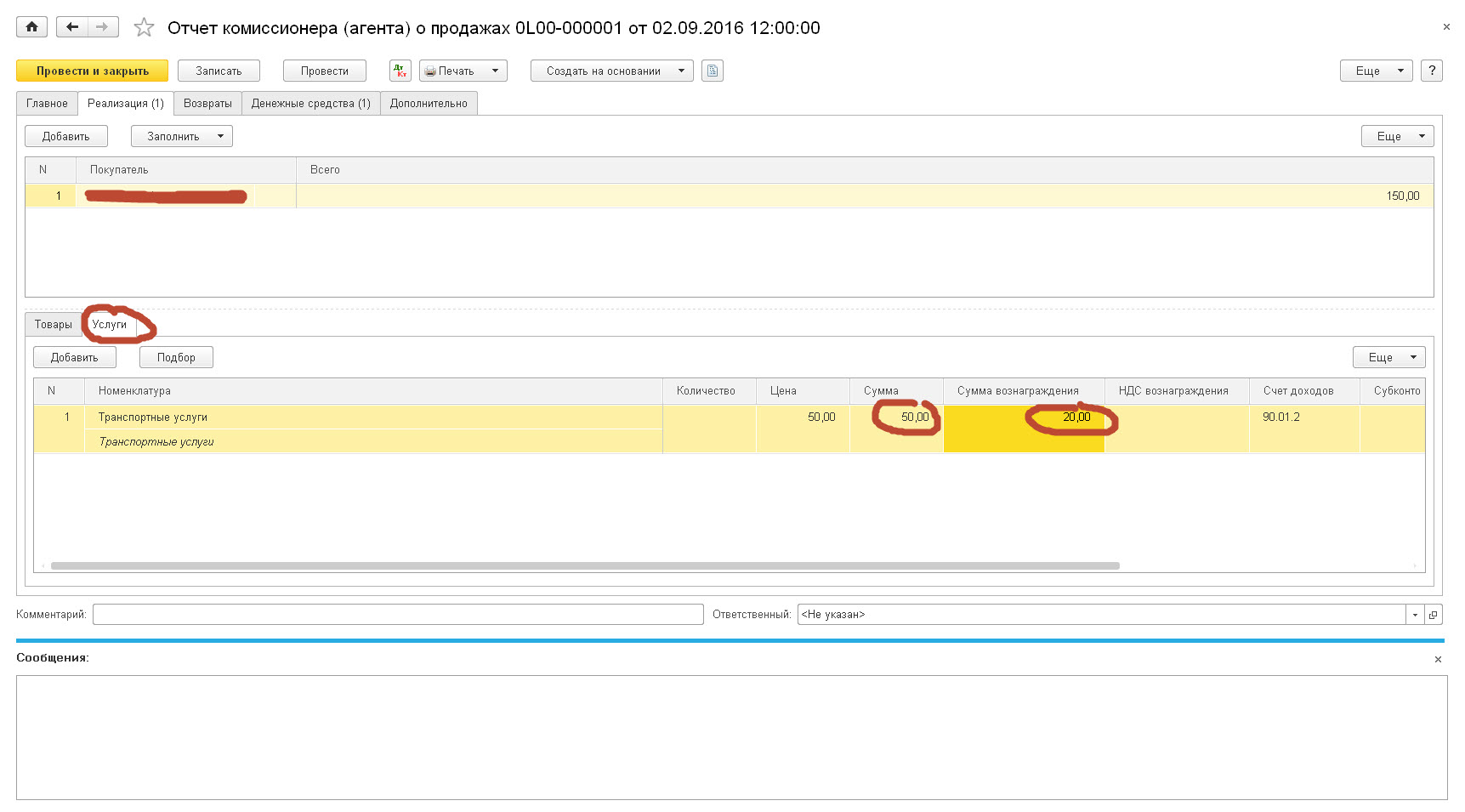Switch to the Товары tab

53,325
